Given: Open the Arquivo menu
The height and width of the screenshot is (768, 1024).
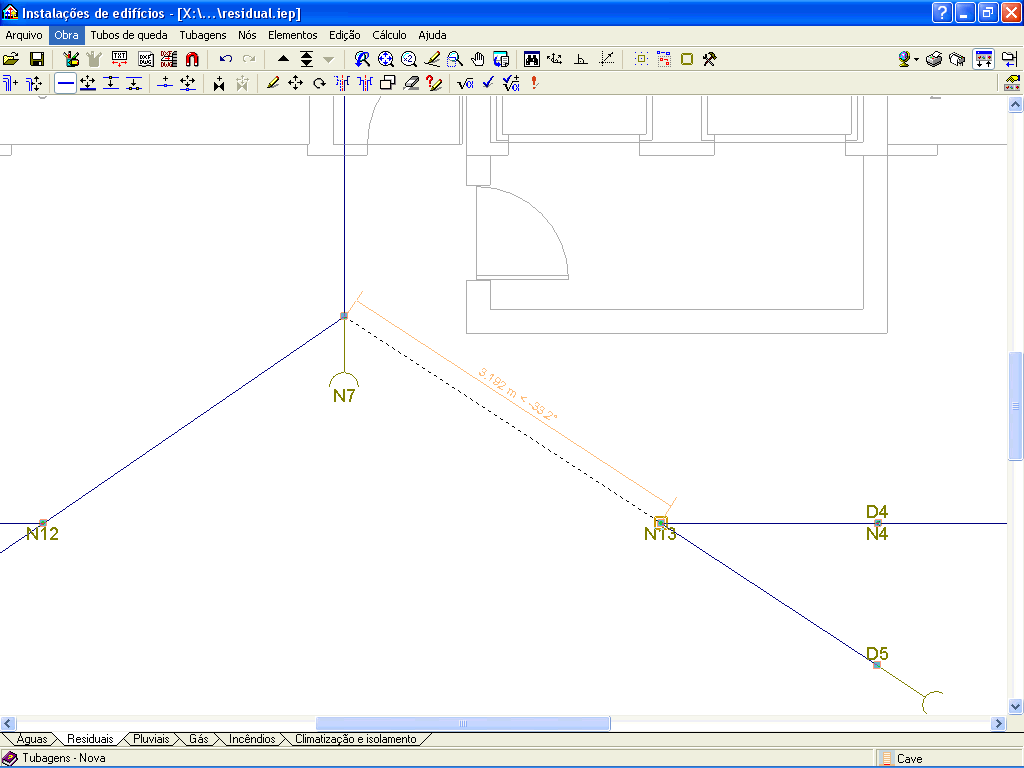Looking at the screenshot, I should 24,35.
